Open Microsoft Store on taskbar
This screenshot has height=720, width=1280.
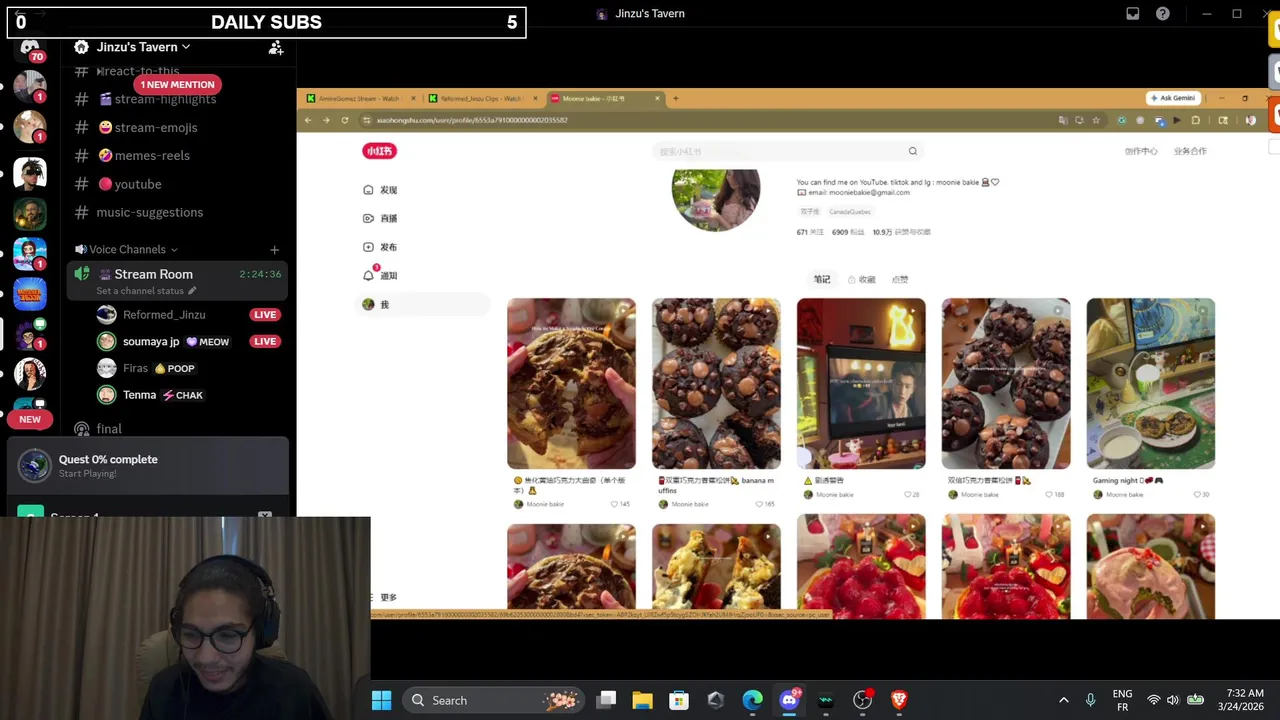click(679, 700)
